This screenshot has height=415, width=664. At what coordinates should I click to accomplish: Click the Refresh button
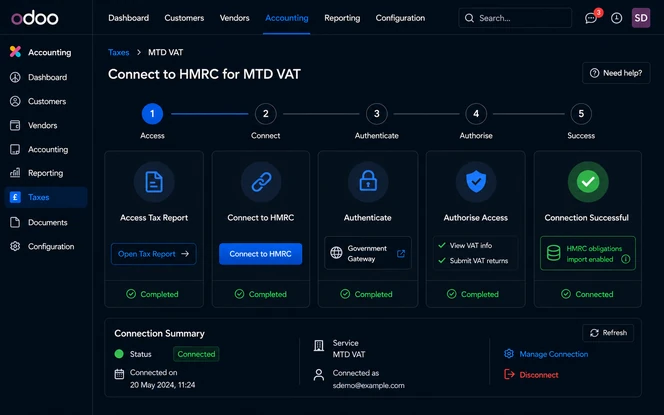tap(608, 333)
